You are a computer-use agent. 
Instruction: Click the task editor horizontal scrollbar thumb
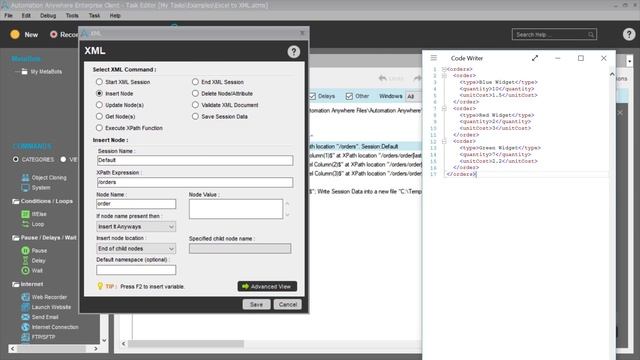click(186, 344)
